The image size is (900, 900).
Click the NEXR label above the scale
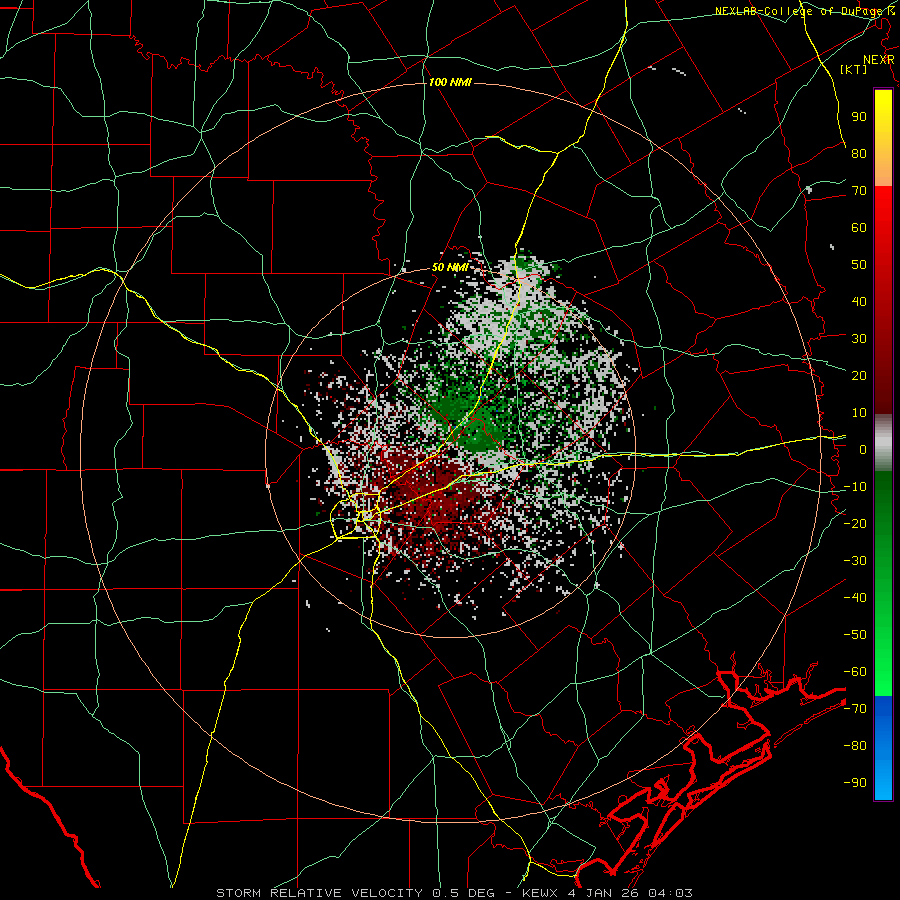pyautogui.click(x=879, y=60)
